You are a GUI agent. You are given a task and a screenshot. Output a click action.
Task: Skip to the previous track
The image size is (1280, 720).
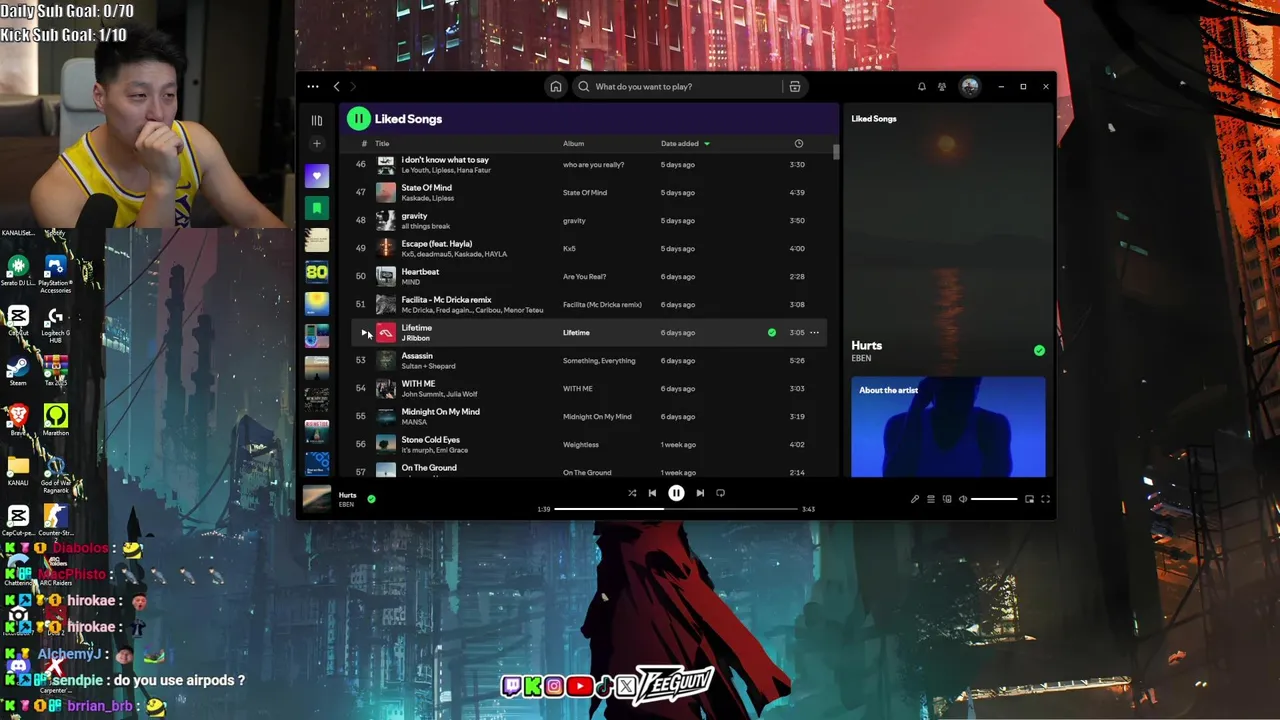(652, 493)
